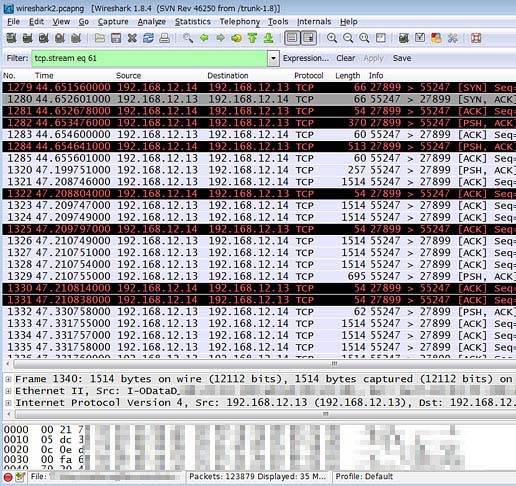516x486 pixels.
Task: Reset zoom to normal size icon
Action: (x=364, y=38)
